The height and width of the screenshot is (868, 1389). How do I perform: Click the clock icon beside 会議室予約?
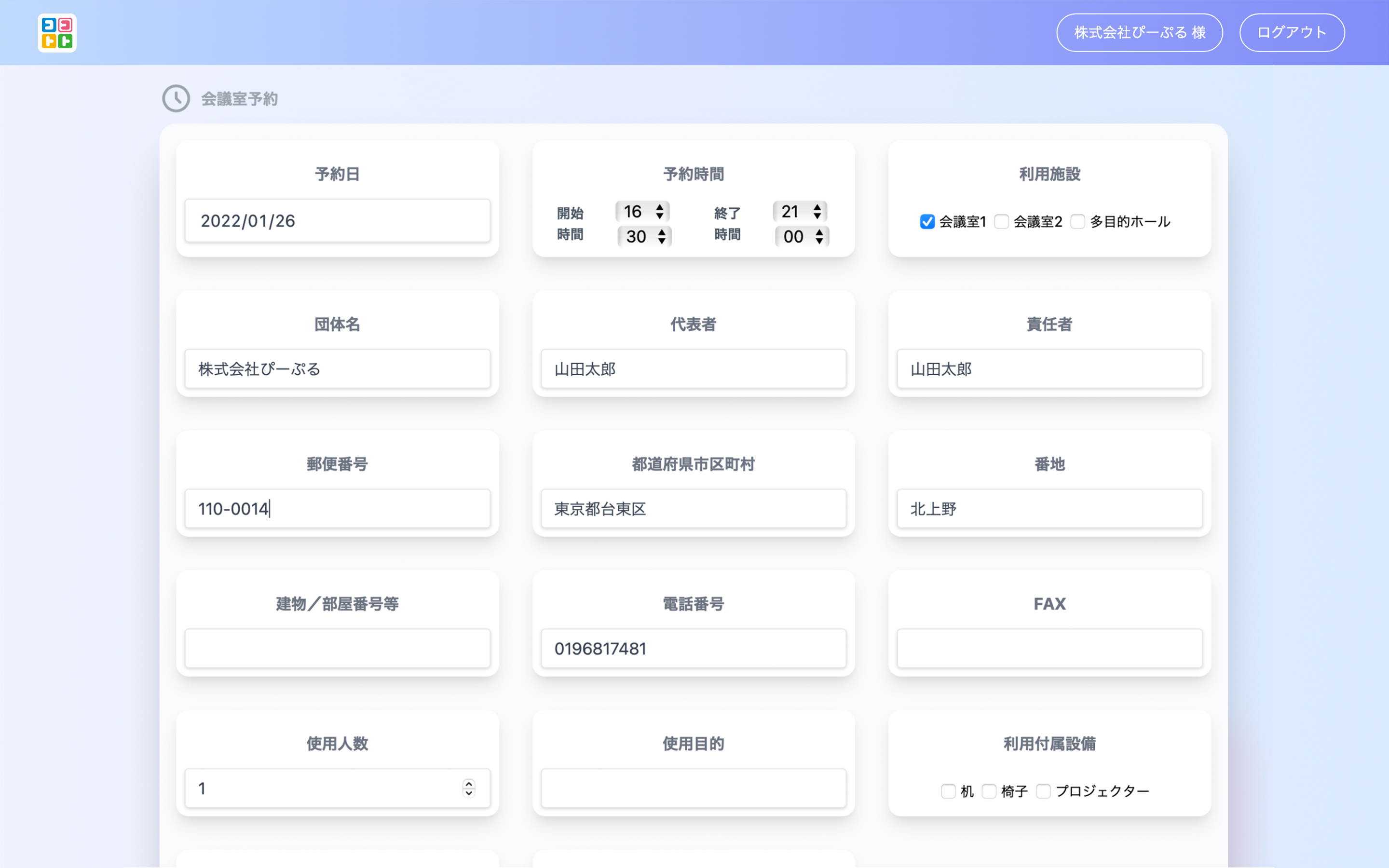[176, 99]
